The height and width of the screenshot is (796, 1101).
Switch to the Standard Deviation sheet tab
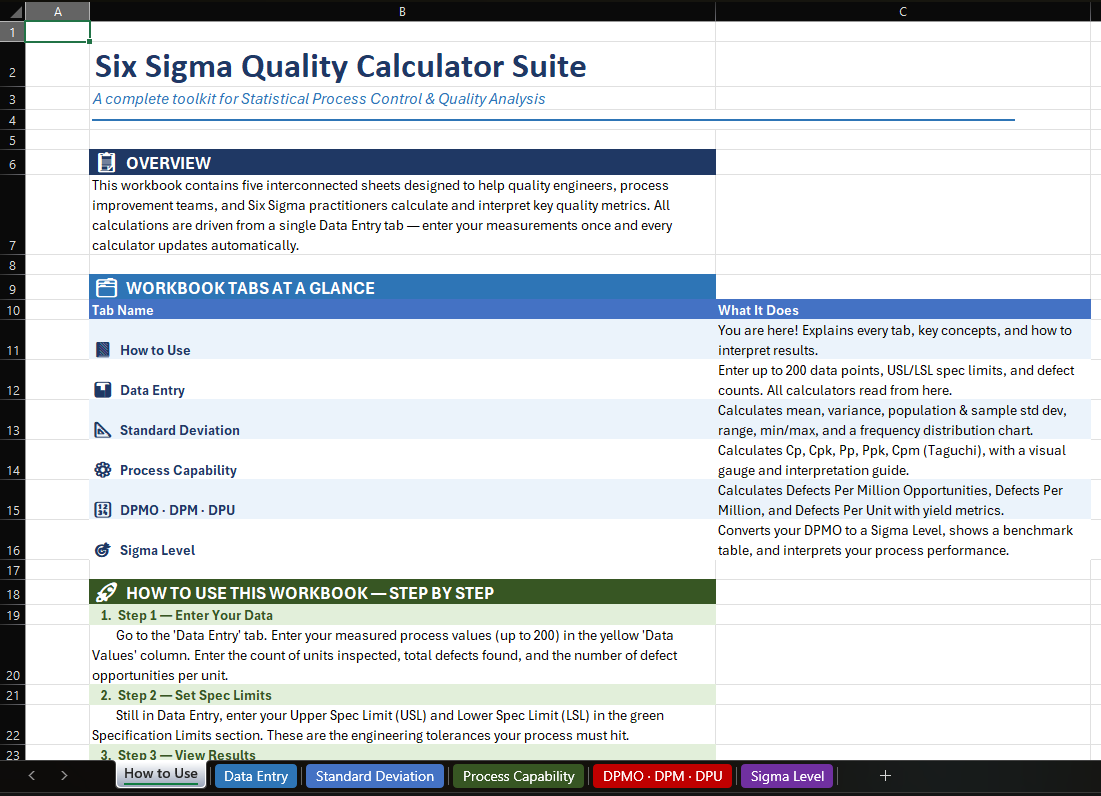click(374, 775)
